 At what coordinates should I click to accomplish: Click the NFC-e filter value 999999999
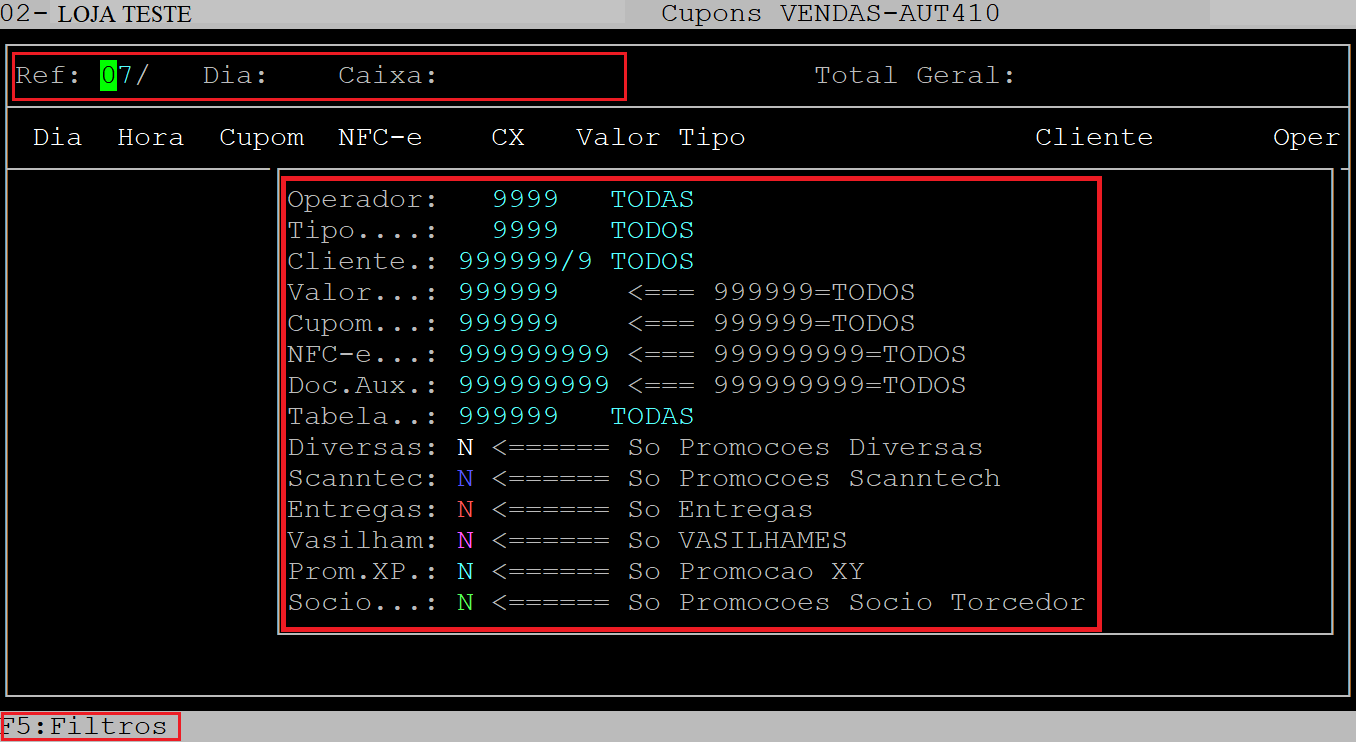pos(534,354)
